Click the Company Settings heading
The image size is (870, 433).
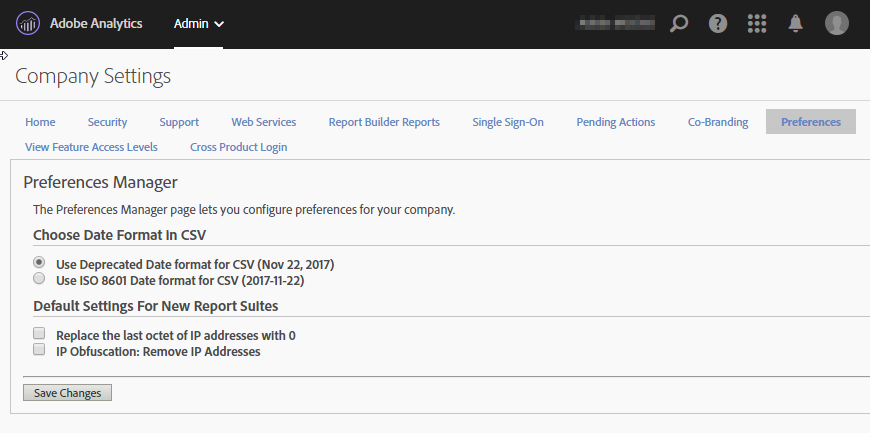point(93,76)
